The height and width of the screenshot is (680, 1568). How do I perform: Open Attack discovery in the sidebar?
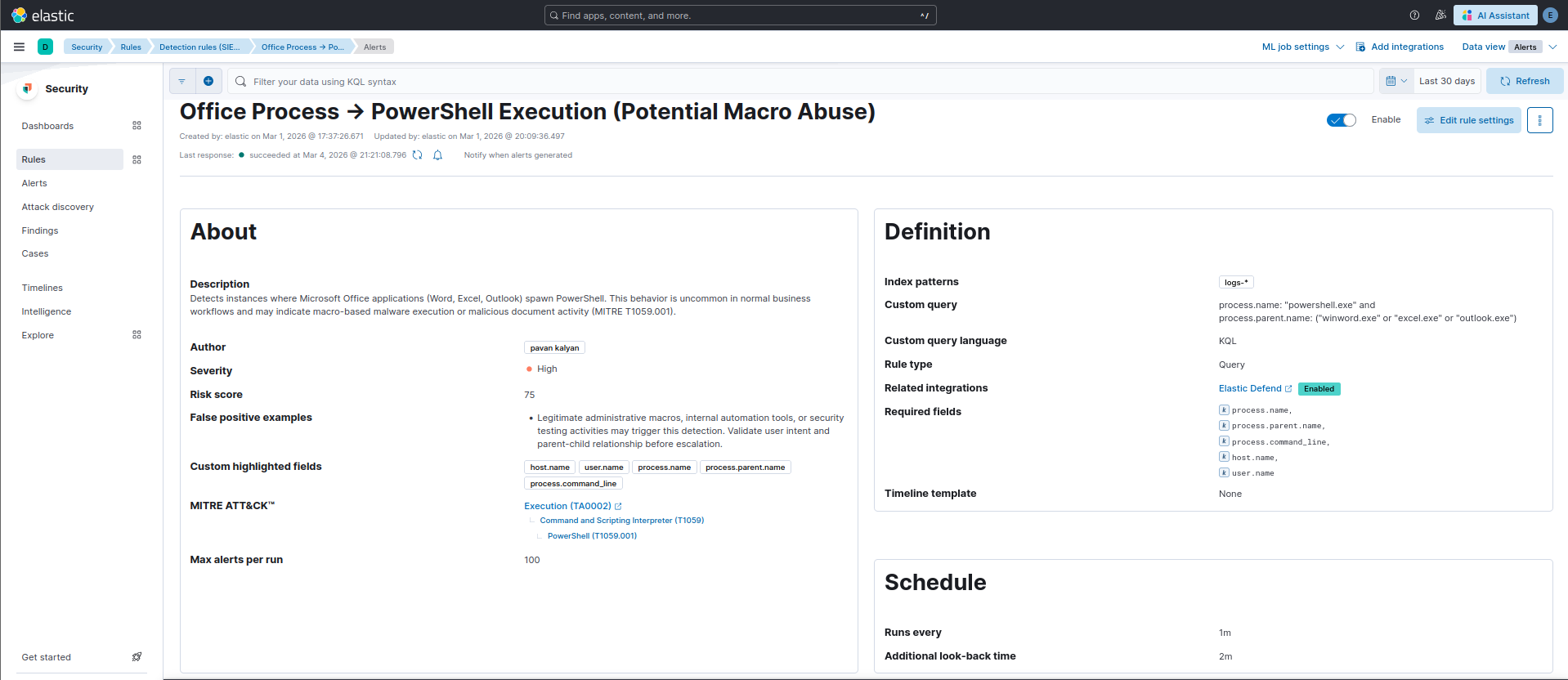57,207
